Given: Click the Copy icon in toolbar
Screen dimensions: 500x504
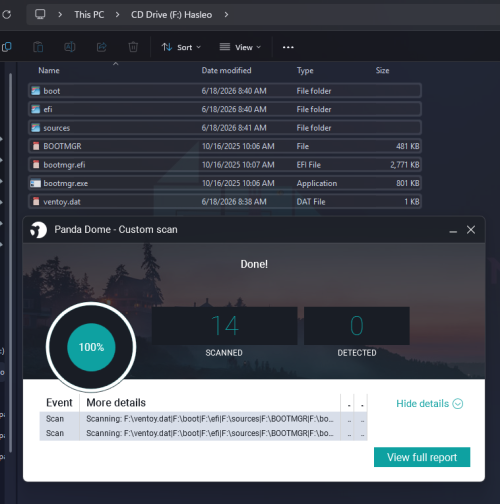Looking at the screenshot, I should 6,47.
